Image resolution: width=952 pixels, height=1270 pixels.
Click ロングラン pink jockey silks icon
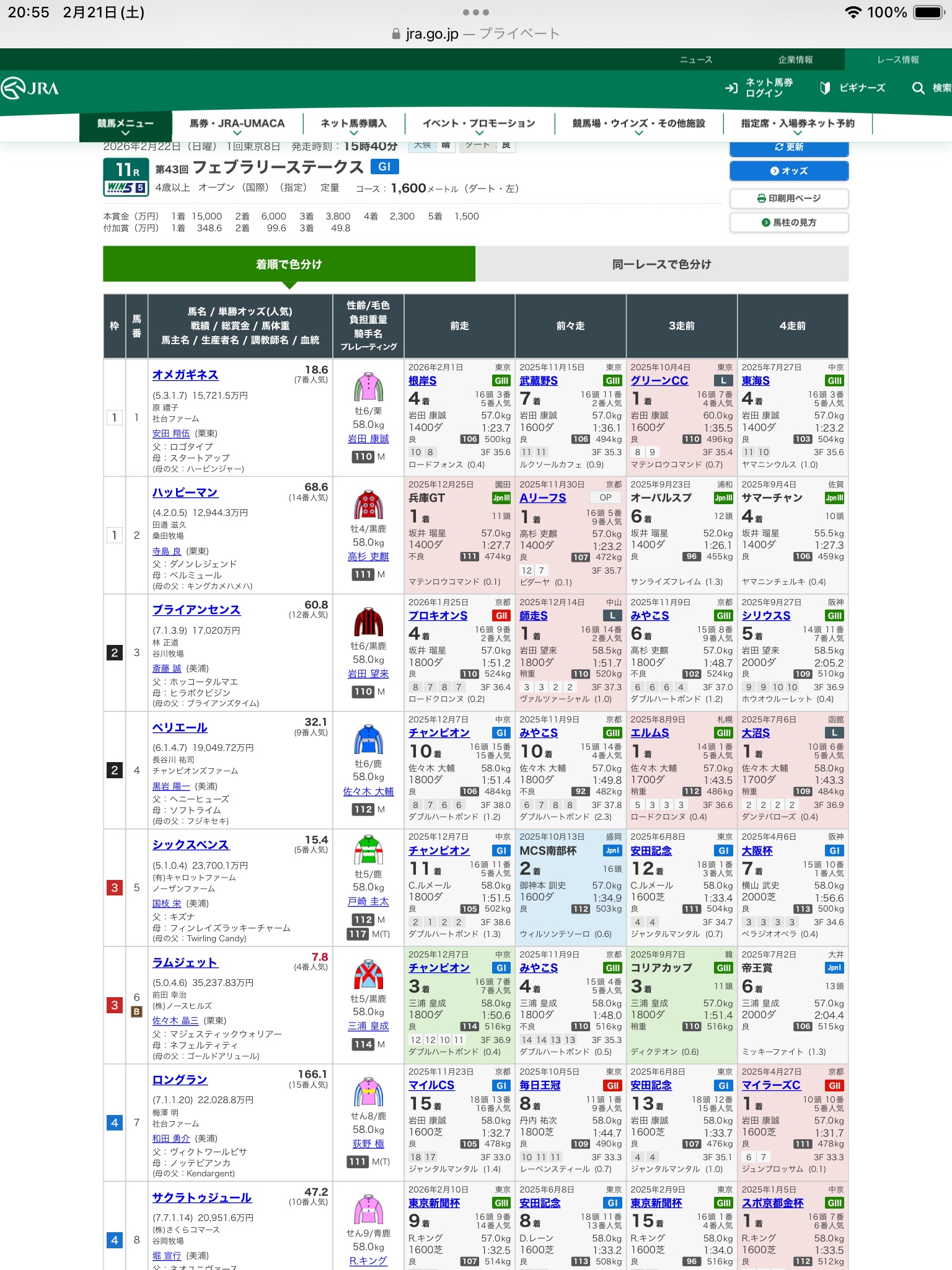pos(368,1092)
